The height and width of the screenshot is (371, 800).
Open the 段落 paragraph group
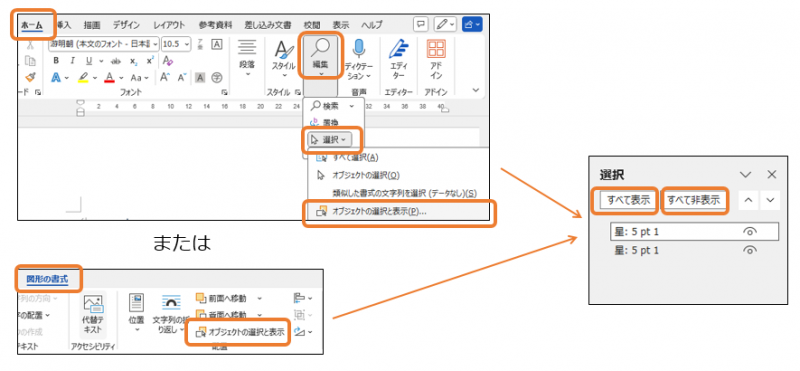pos(247,58)
